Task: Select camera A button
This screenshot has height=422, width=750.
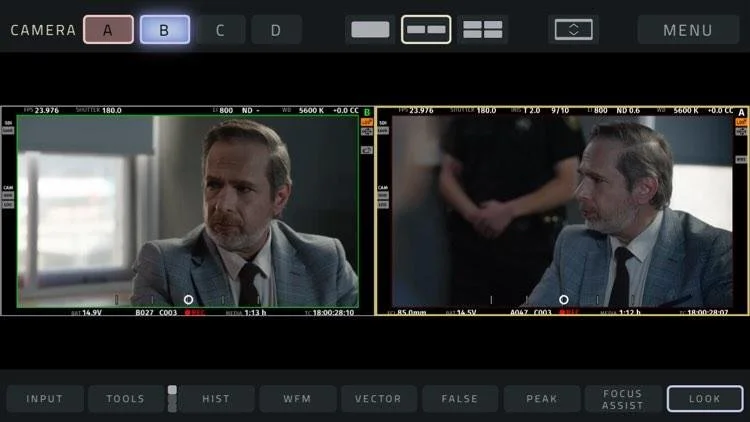Action: (108, 30)
